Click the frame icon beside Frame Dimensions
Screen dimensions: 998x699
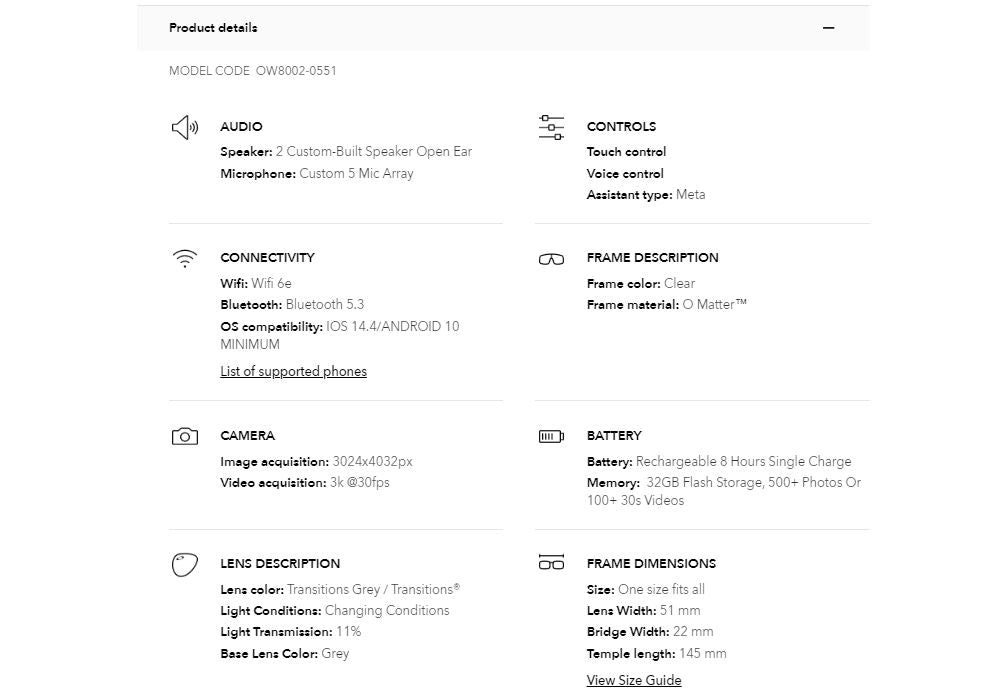551,563
